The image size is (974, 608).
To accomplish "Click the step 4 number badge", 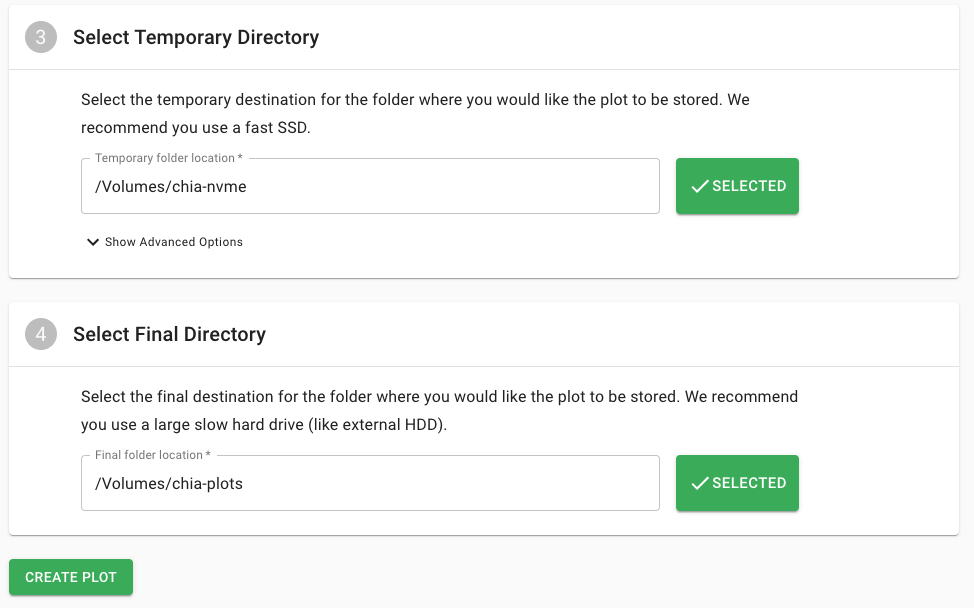I will click(41, 335).
